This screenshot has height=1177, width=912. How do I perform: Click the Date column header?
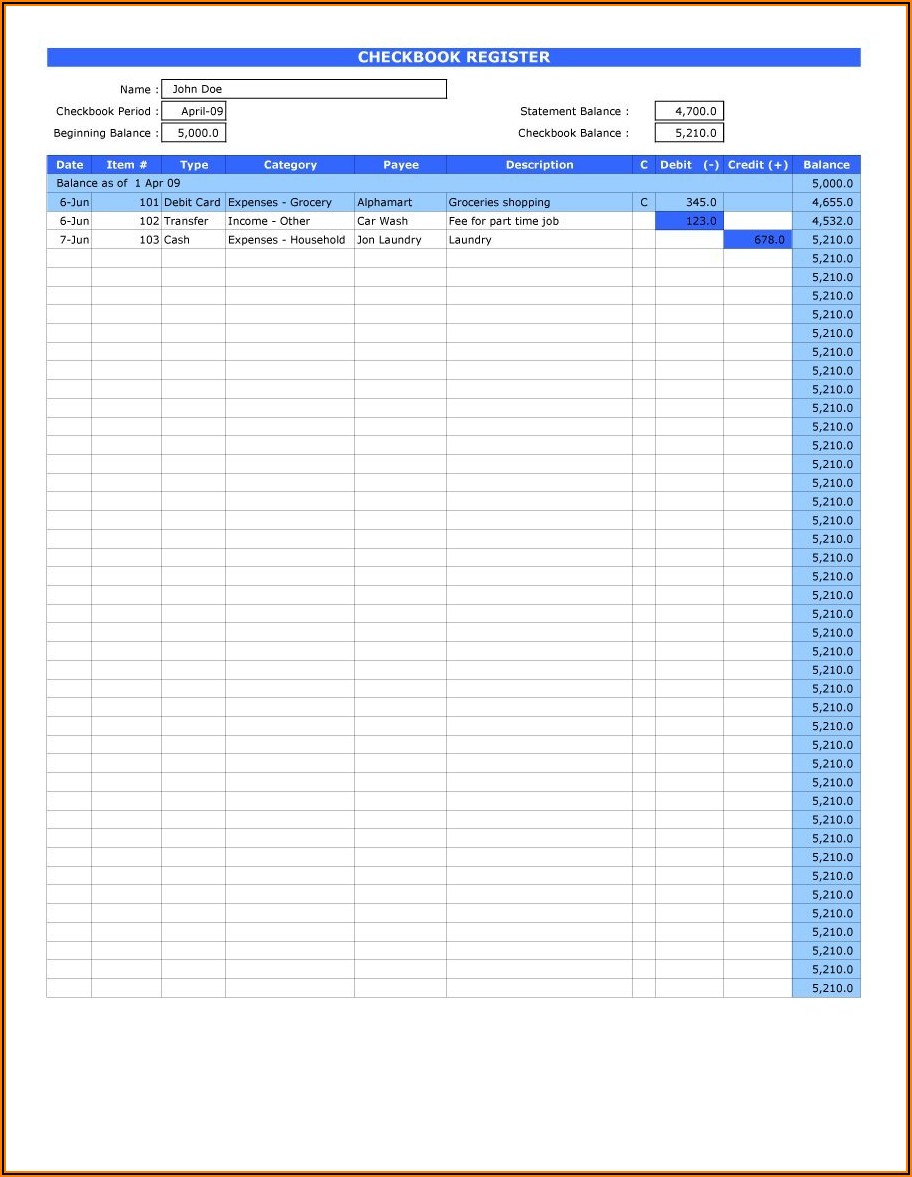click(69, 165)
